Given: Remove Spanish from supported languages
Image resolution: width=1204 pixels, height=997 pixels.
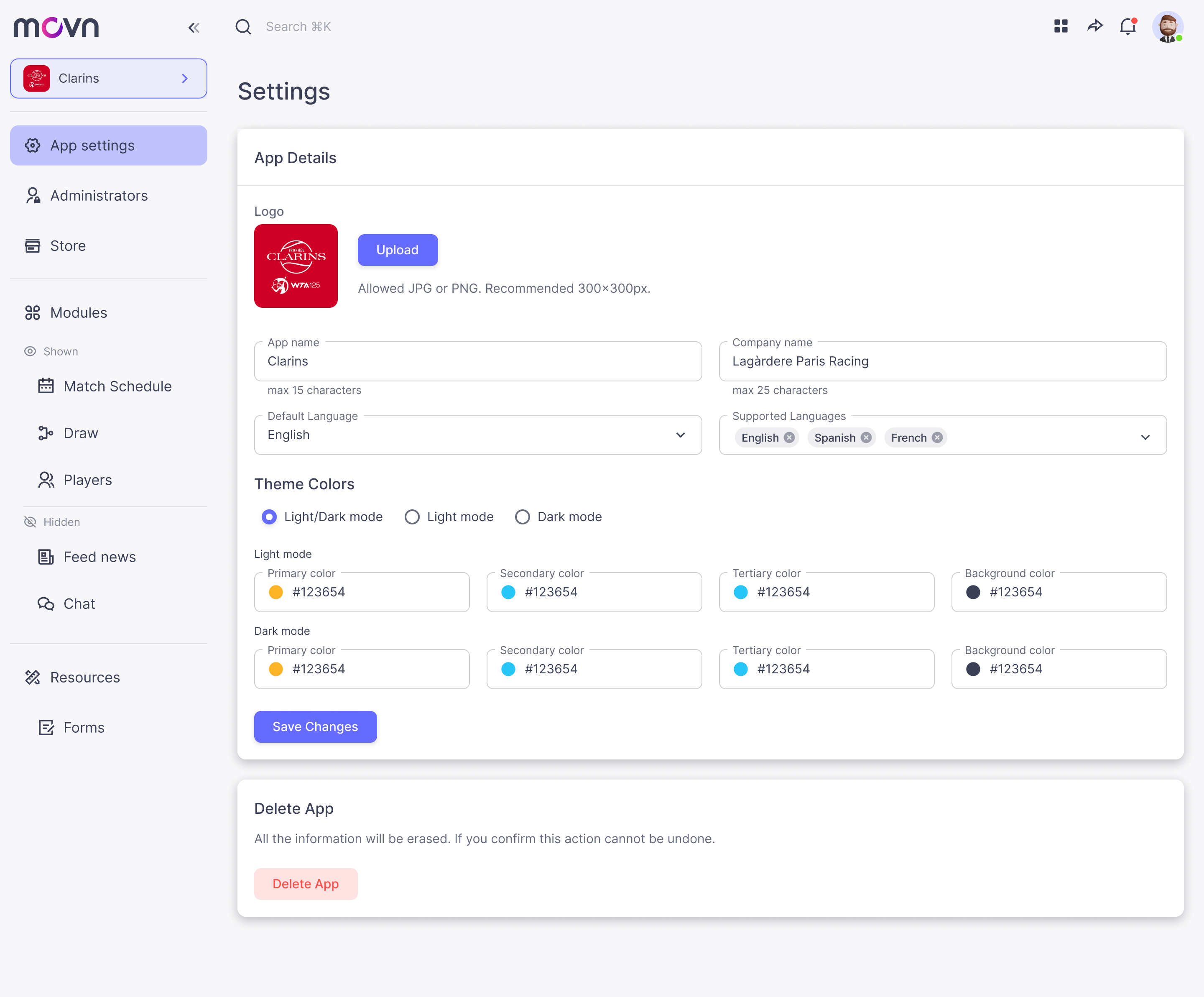Looking at the screenshot, I should (x=866, y=438).
